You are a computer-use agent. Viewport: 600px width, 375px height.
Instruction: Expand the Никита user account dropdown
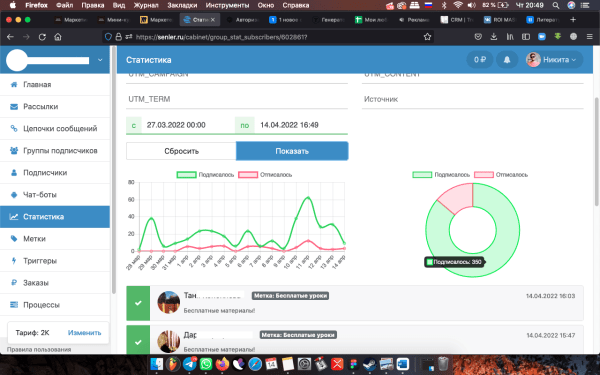point(554,60)
